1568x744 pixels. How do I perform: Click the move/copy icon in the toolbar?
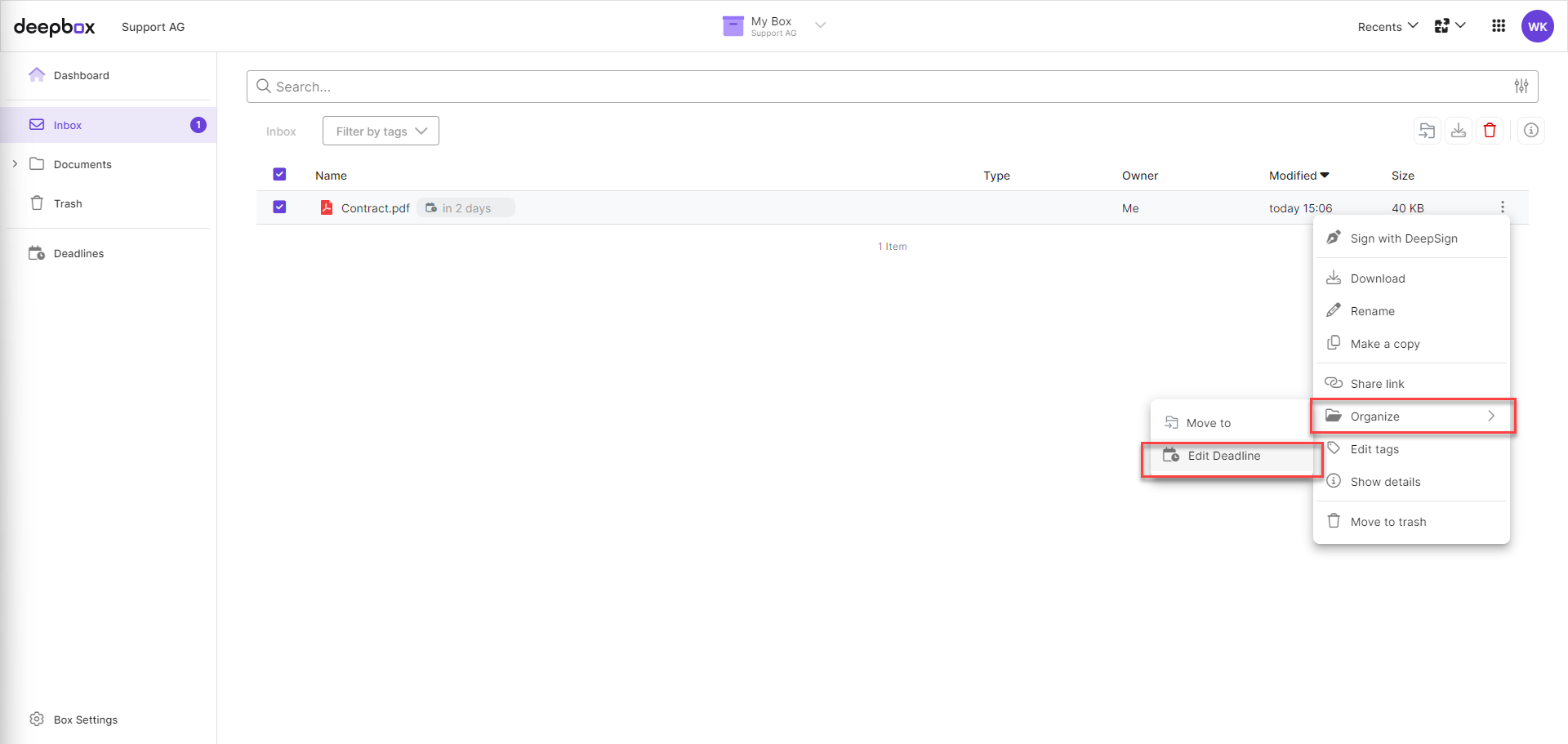point(1427,130)
